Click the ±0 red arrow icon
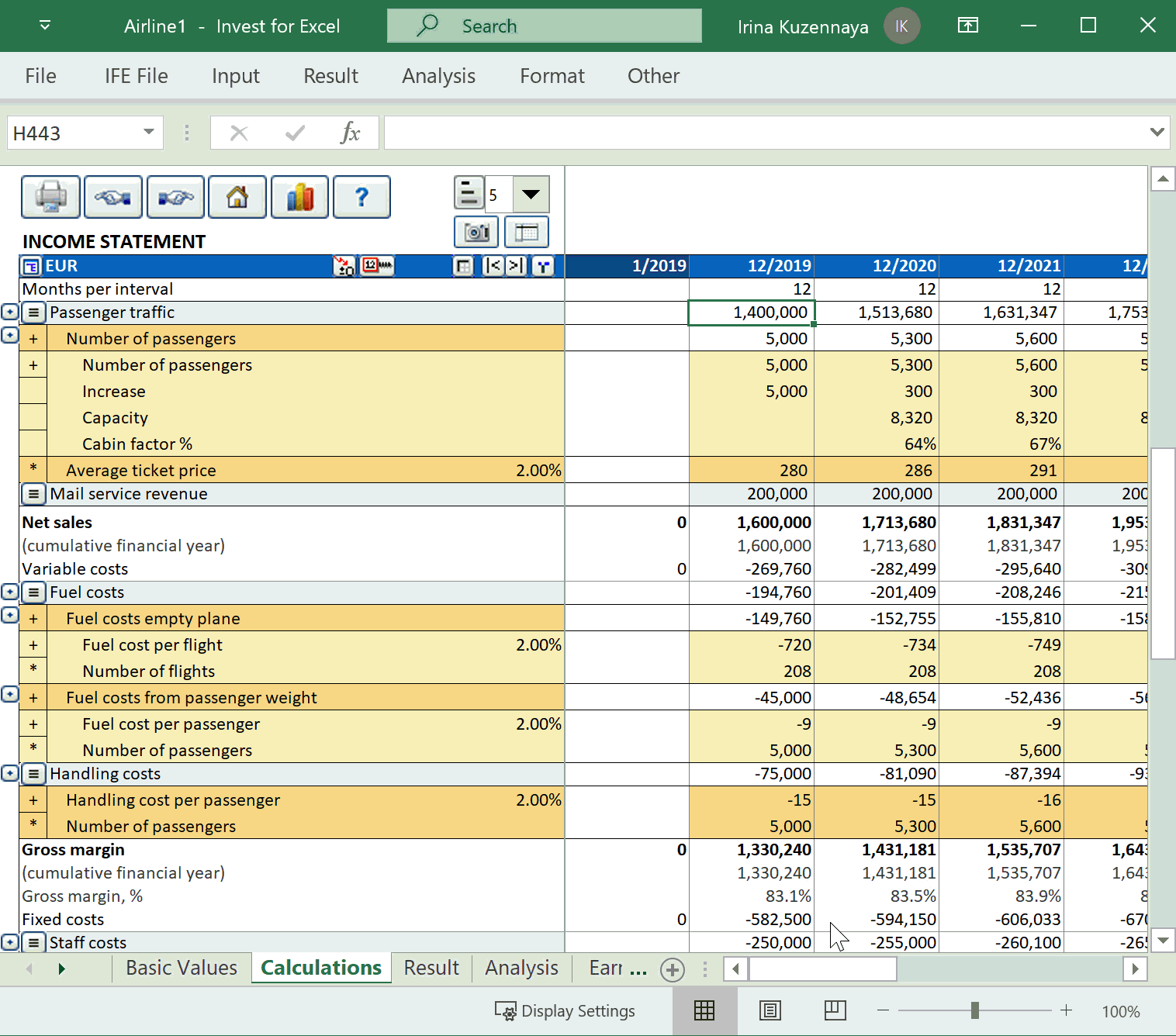 (x=344, y=266)
